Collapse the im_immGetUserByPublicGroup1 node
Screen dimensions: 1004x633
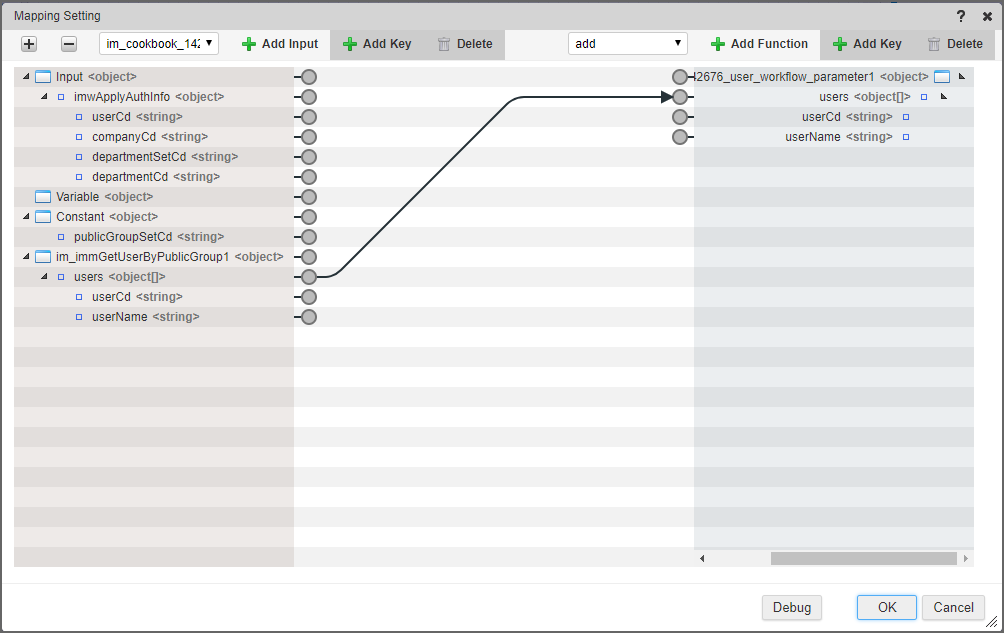tap(26, 257)
